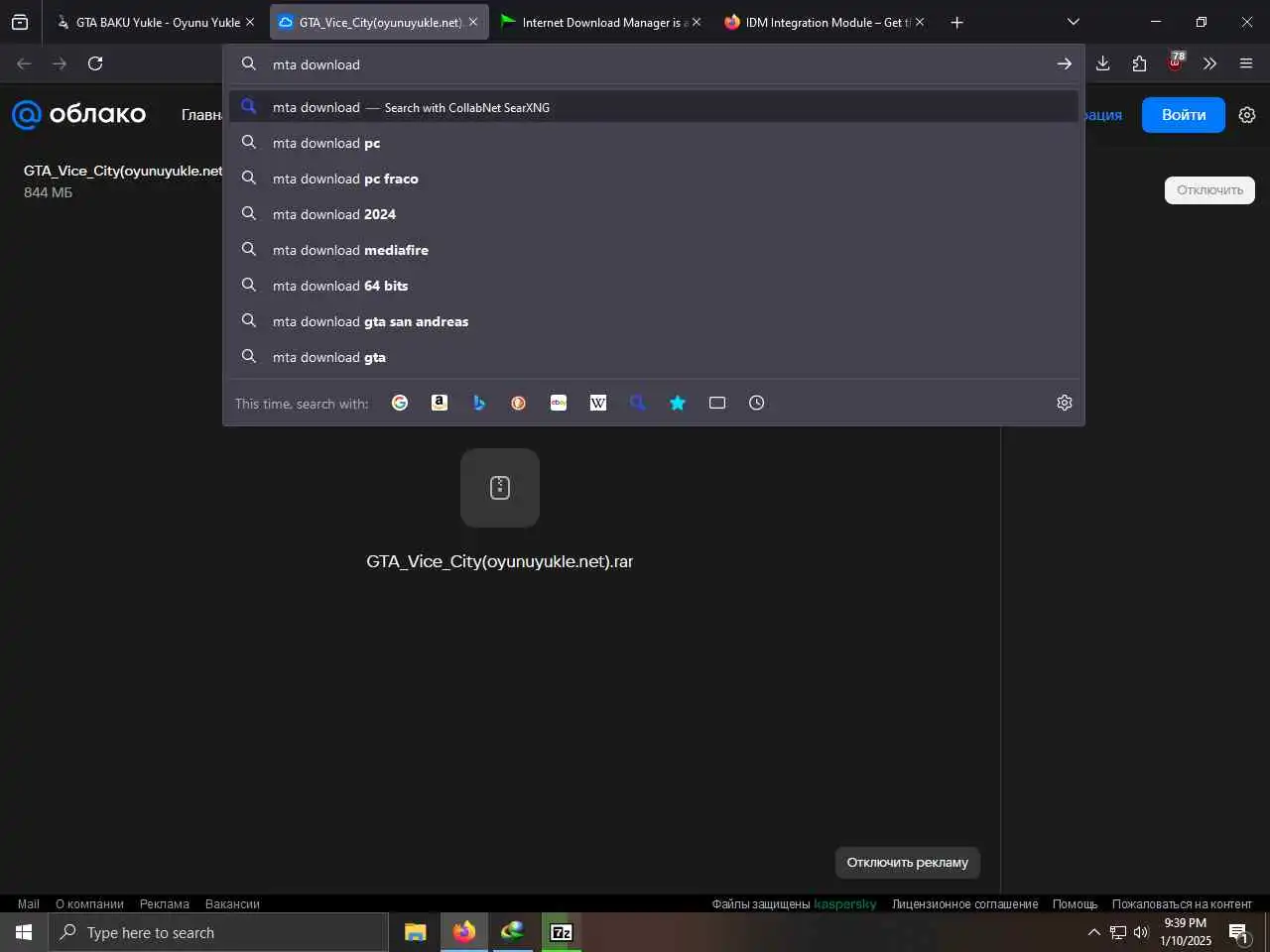Image resolution: width=1270 pixels, height=952 pixels.
Task: Click the go arrow in the address bar
Action: [1064, 63]
